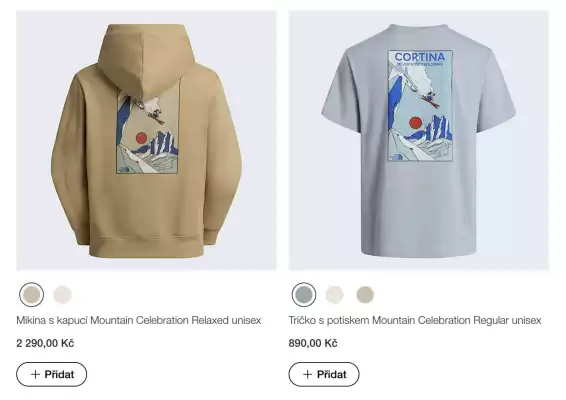Click the plus icon on the t-shirt's Přidat button

pyautogui.click(x=308, y=374)
